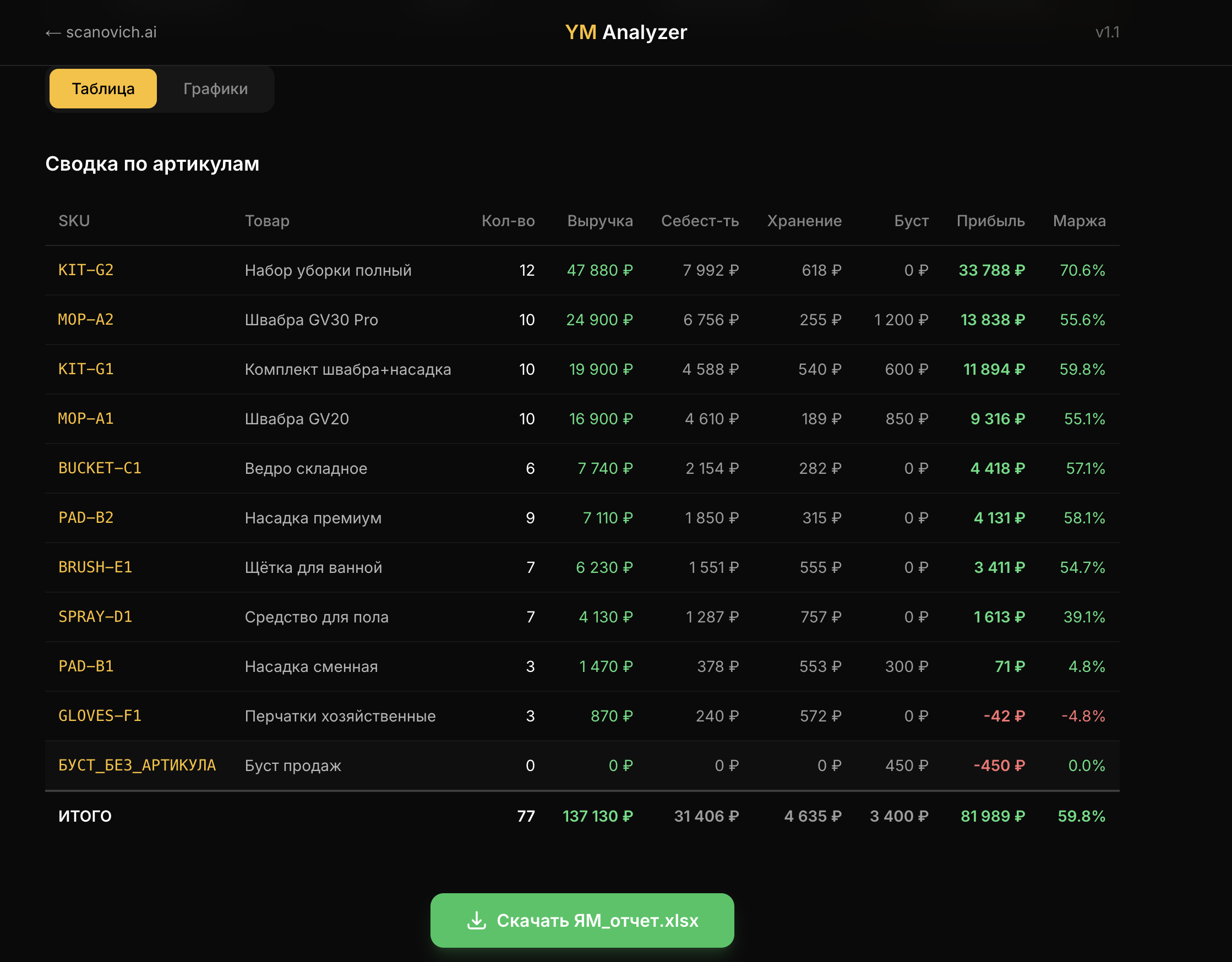Click total profit 81 989 ₽
The image size is (1232, 962).
993,816
